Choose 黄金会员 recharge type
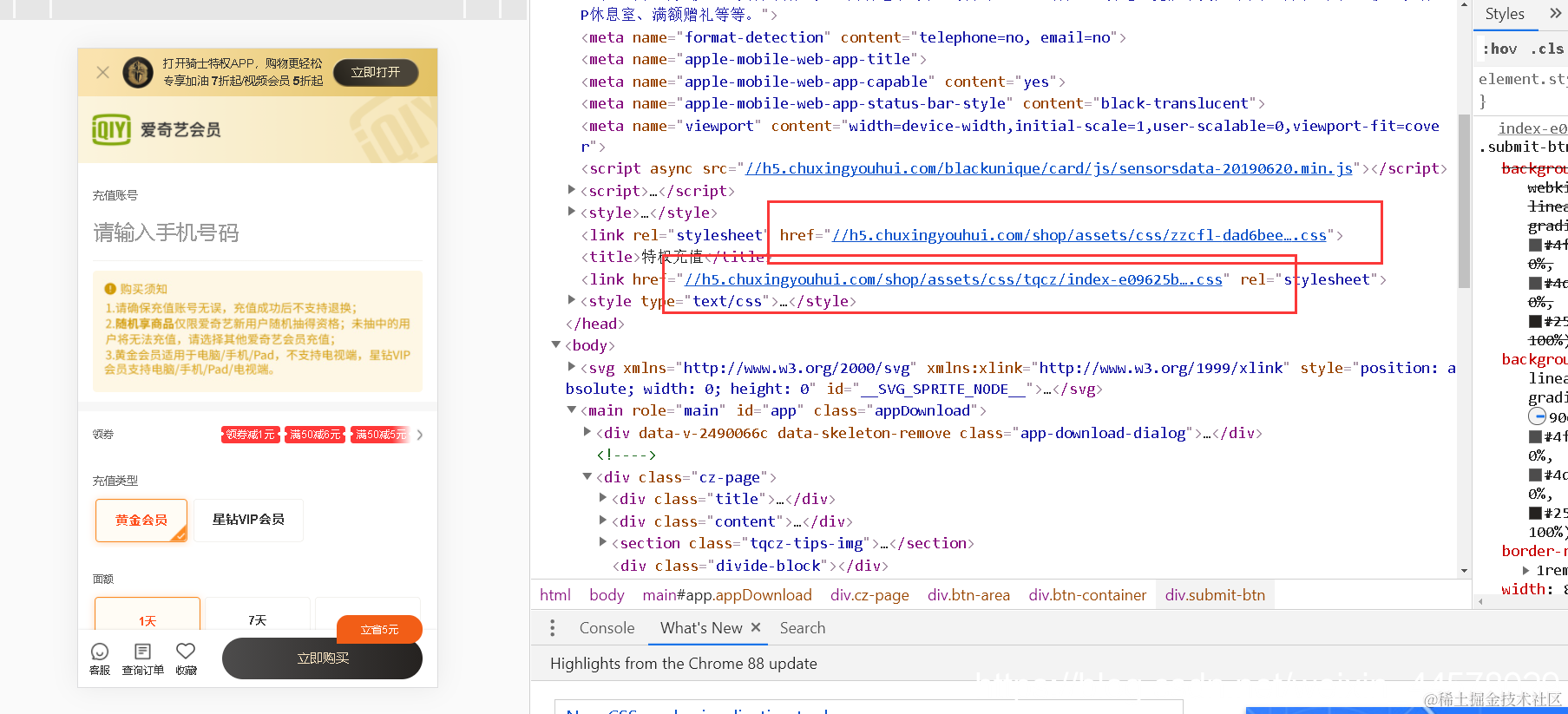 (141, 520)
